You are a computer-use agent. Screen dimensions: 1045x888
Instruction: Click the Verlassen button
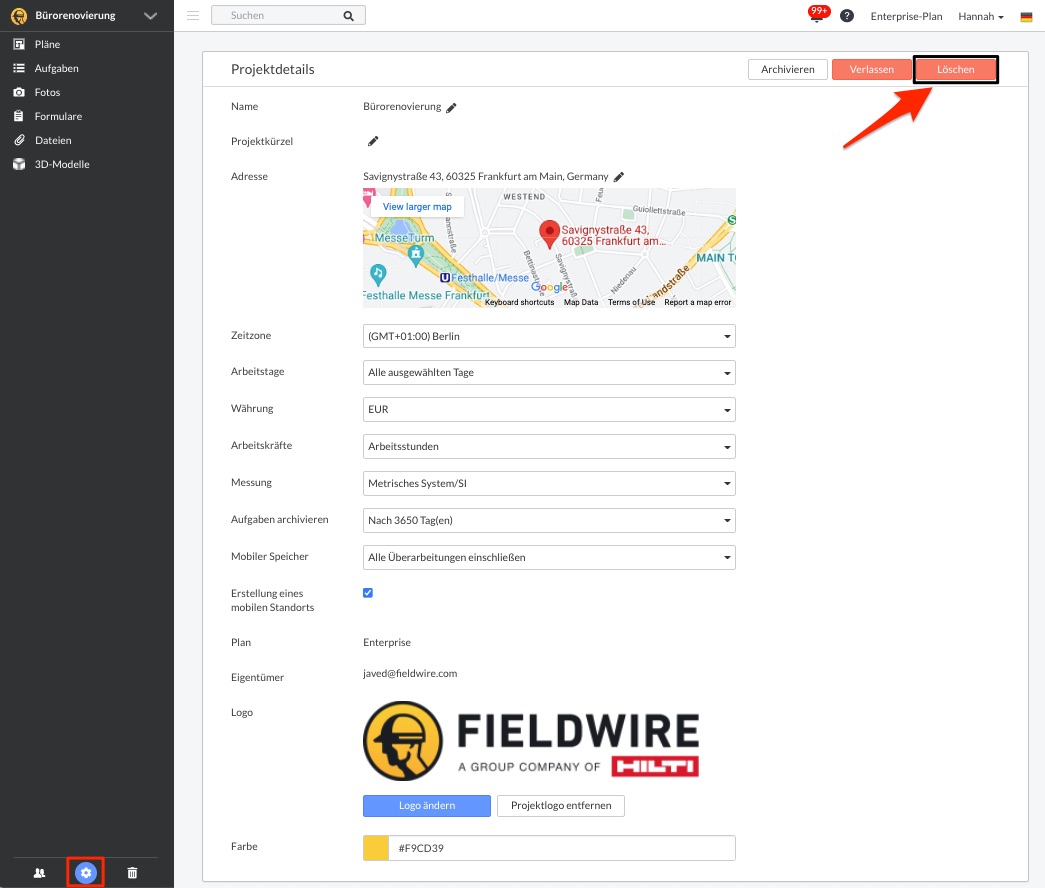tap(872, 69)
